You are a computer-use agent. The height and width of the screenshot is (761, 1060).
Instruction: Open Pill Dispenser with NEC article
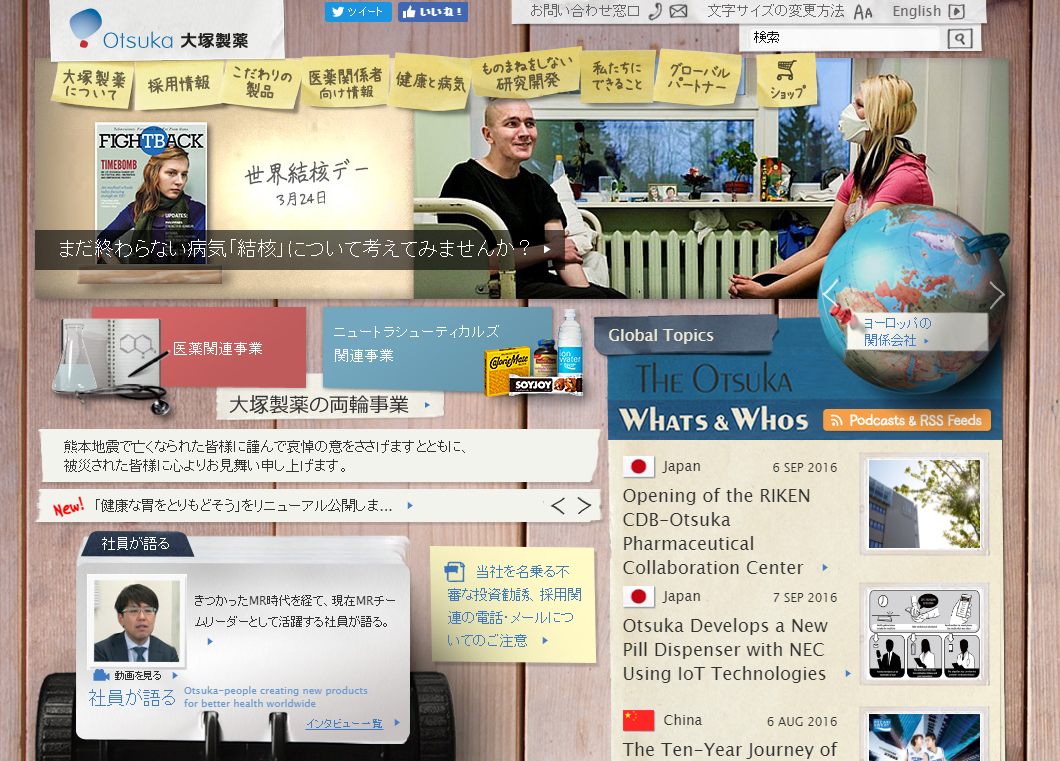tap(725, 649)
